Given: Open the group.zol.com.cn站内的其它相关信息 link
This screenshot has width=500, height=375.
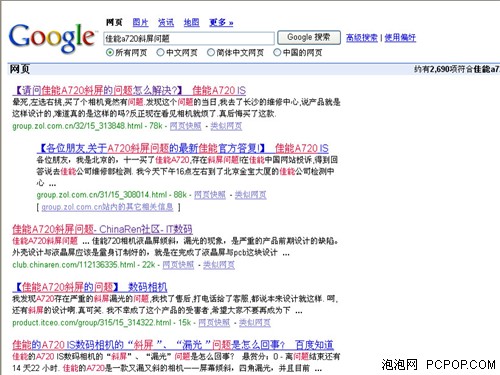Looking at the screenshot, I should click(x=107, y=207).
